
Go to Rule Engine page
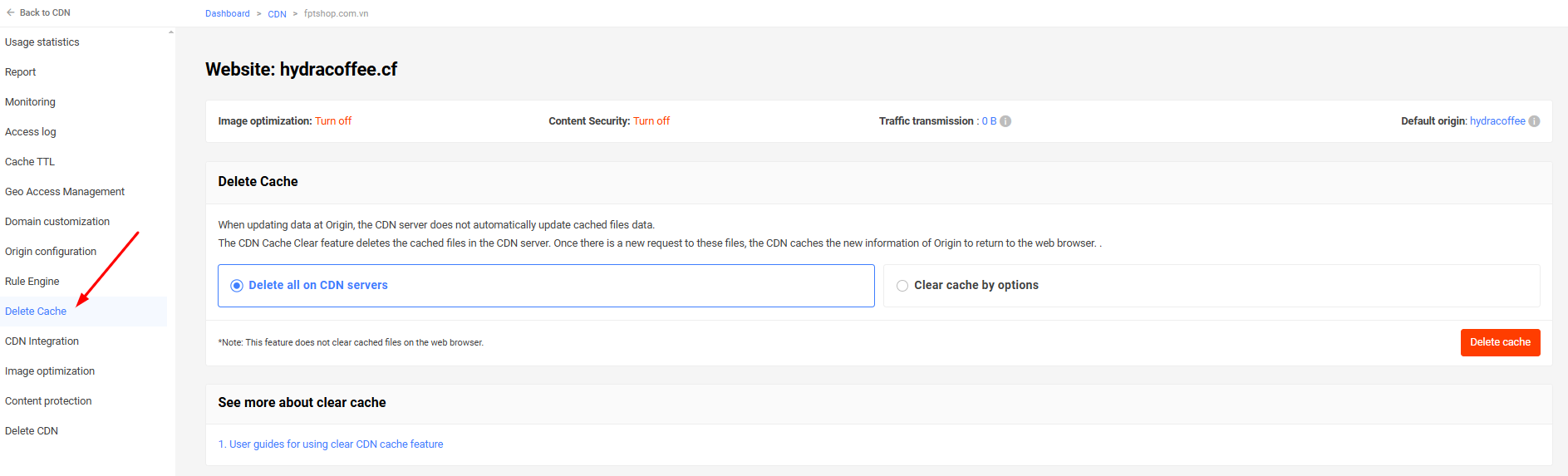(x=32, y=282)
